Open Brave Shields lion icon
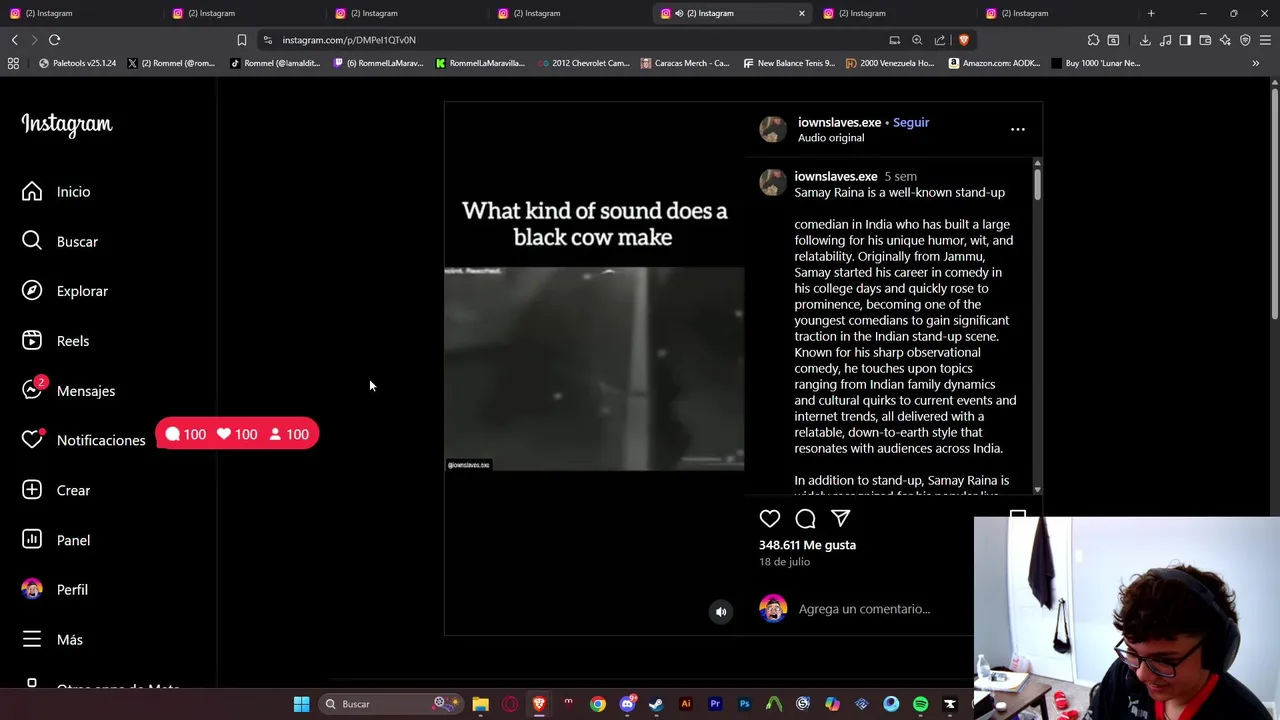1280x720 pixels. click(x=963, y=40)
